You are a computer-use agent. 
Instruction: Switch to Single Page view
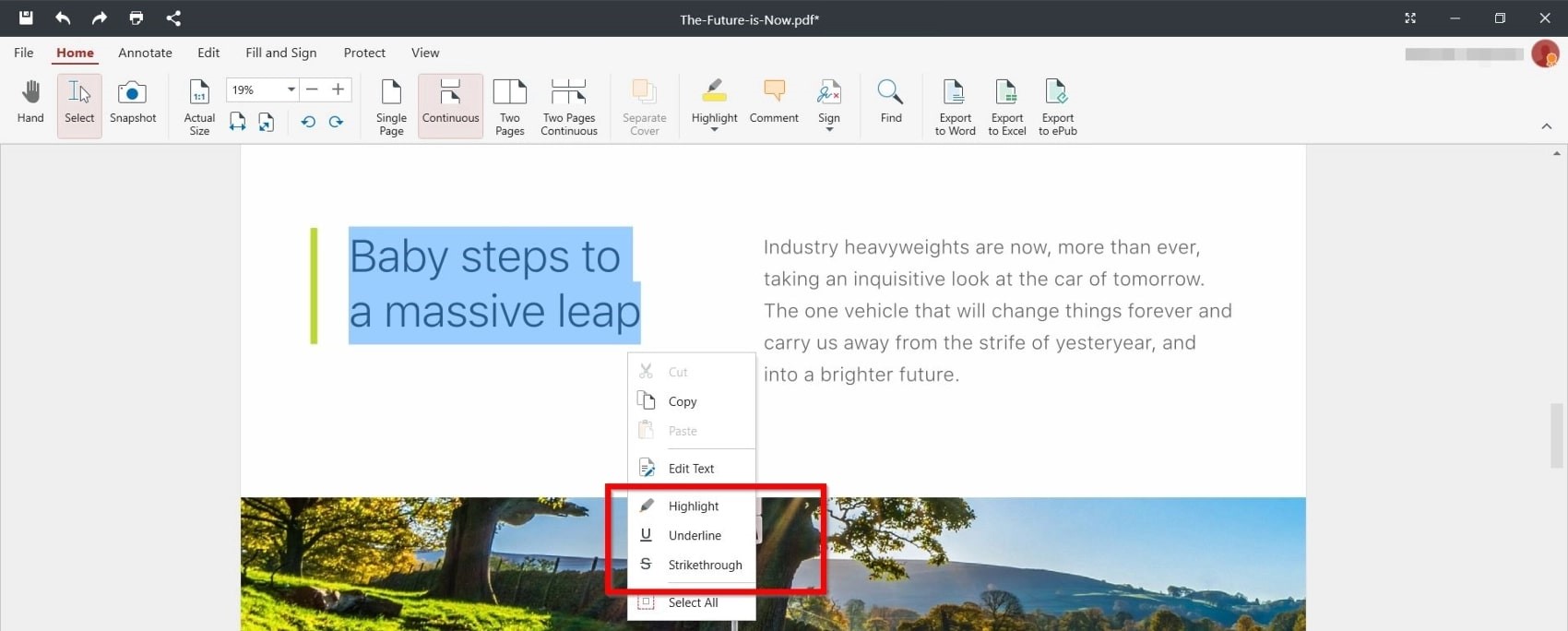coord(391,107)
